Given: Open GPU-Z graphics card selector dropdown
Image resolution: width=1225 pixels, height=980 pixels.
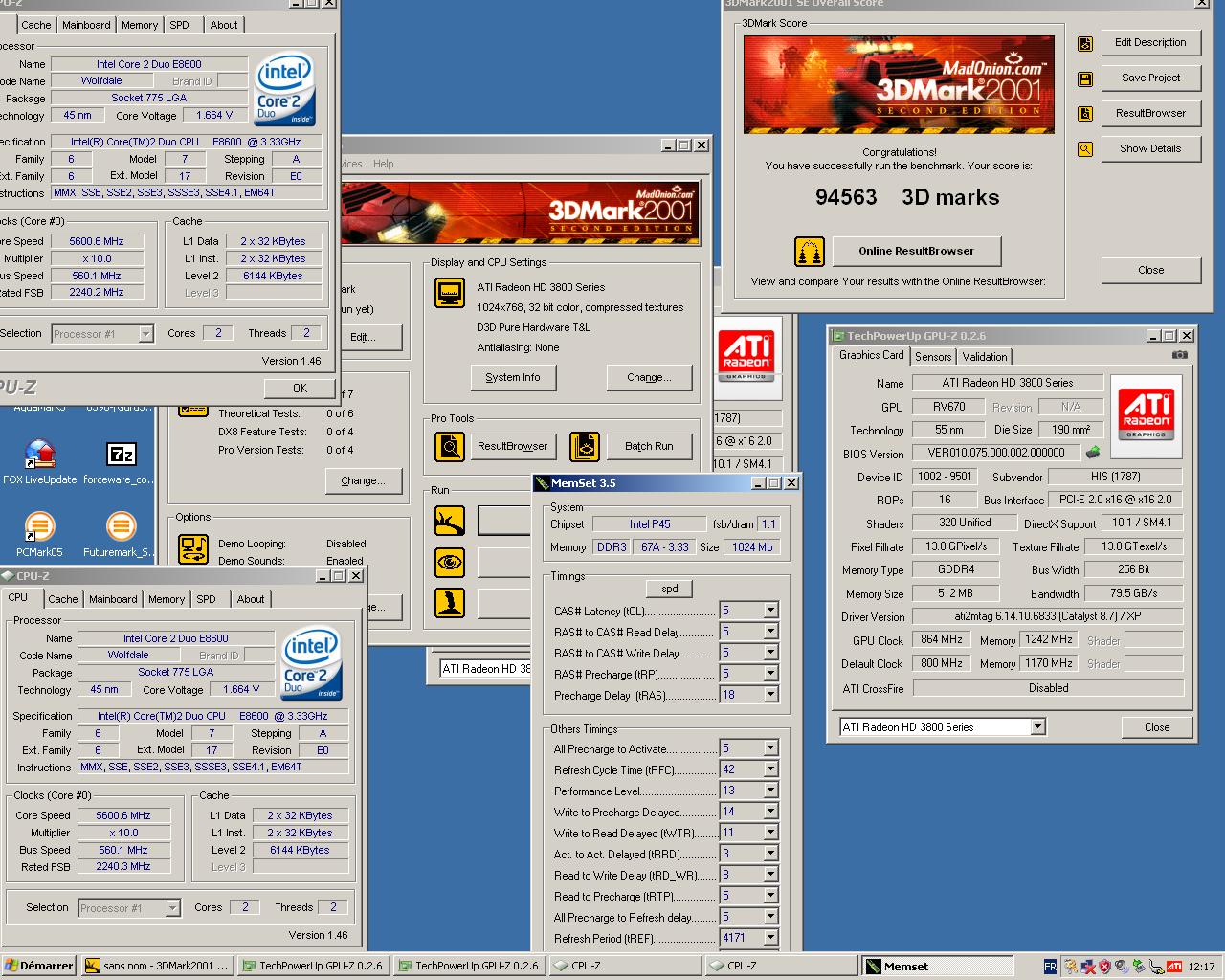Looking at the screenshot, I should click(1038, 727).
